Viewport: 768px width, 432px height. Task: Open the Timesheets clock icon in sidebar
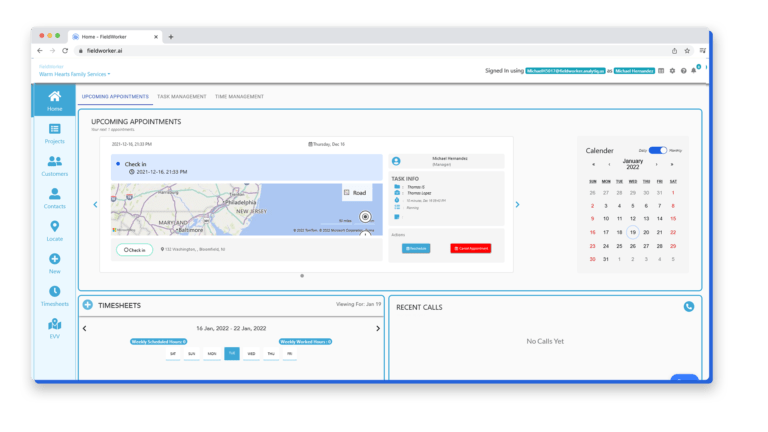pos(54,296)
